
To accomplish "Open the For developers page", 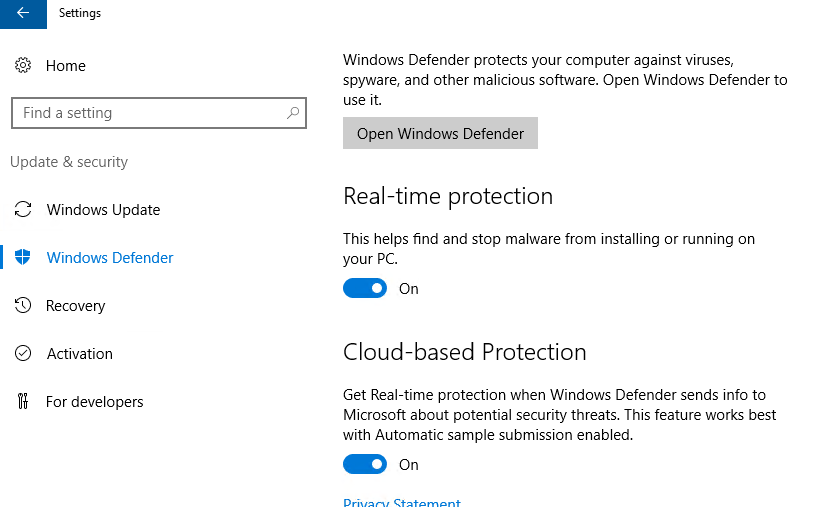I will pyautogui.click(x=95, y=402).
